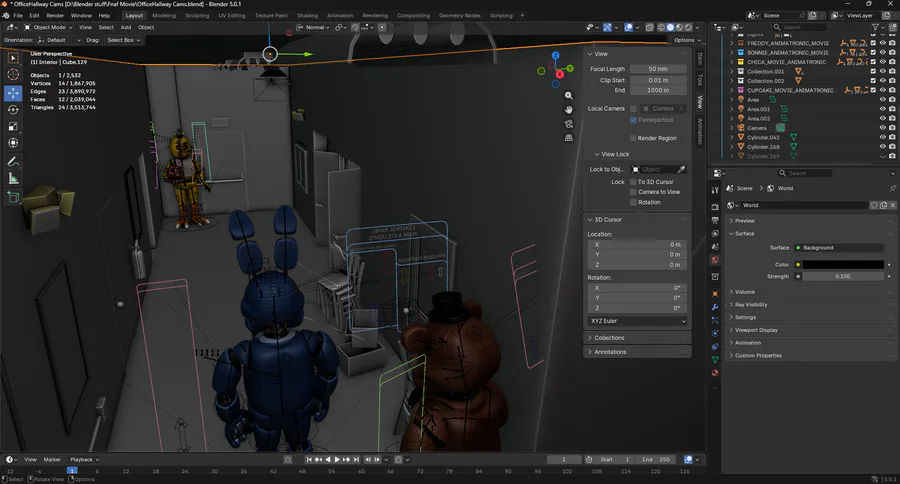
Task: Open the Drag Select Box dropdown
Action: 123,40
